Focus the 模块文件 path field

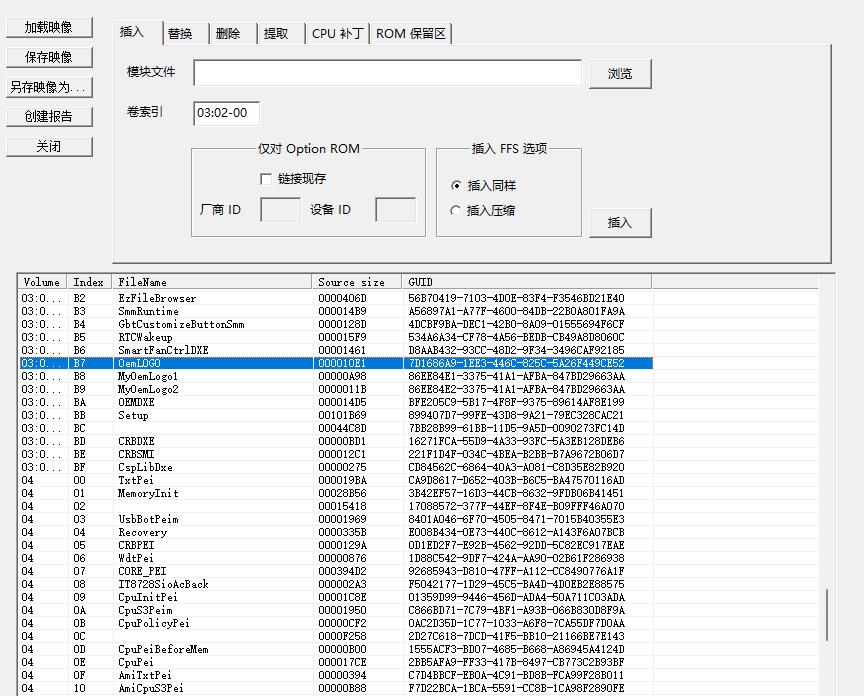[387, 73]
